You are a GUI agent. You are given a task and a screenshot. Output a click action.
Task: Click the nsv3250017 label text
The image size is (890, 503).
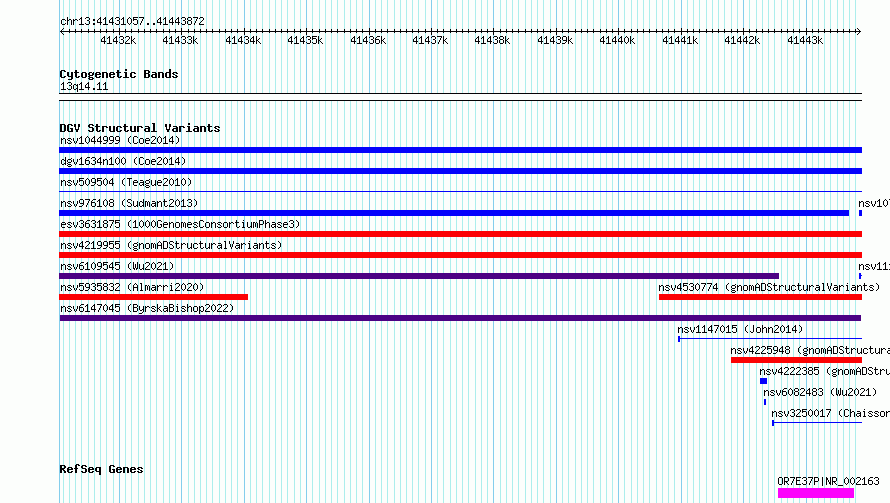pos(830,413)
